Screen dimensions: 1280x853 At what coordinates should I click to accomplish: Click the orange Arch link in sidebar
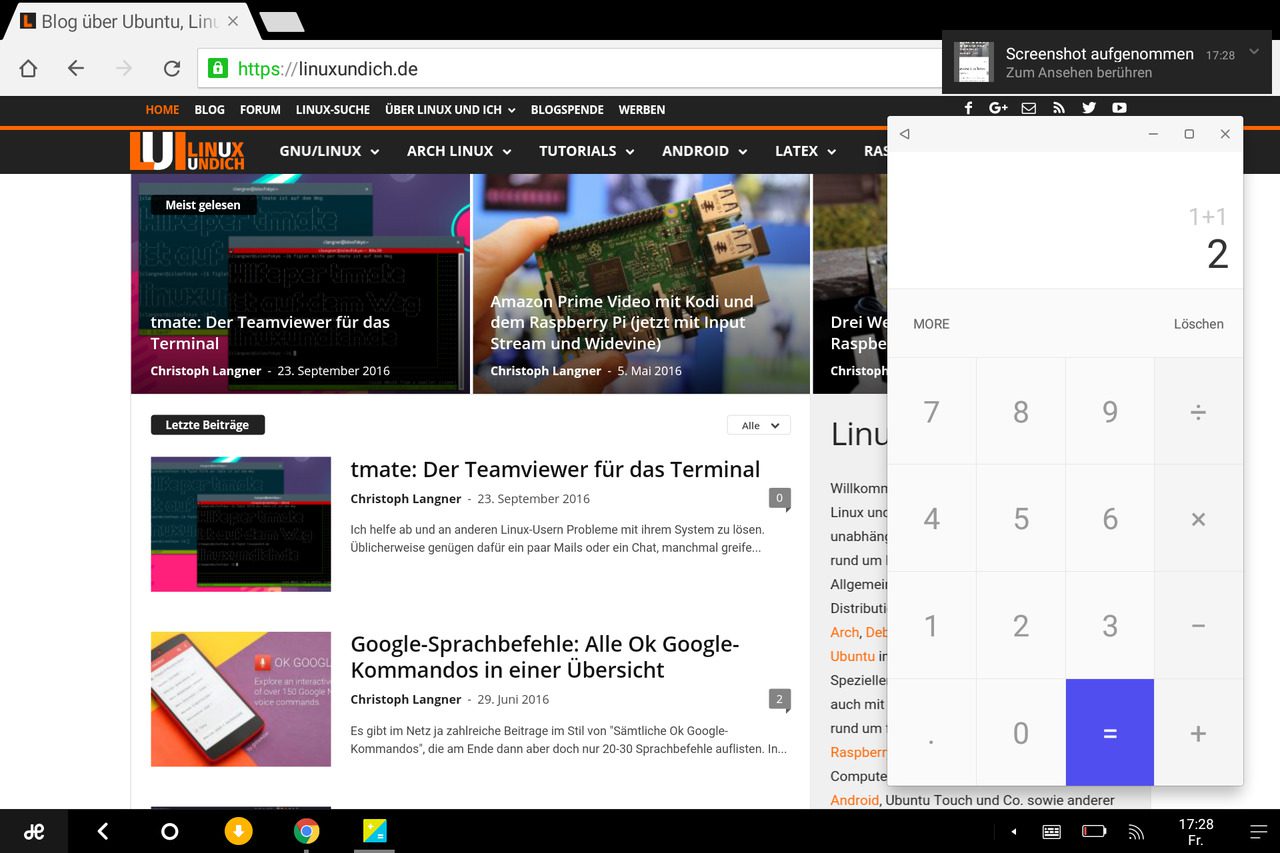pyautogui.click(x=844, y=632)
